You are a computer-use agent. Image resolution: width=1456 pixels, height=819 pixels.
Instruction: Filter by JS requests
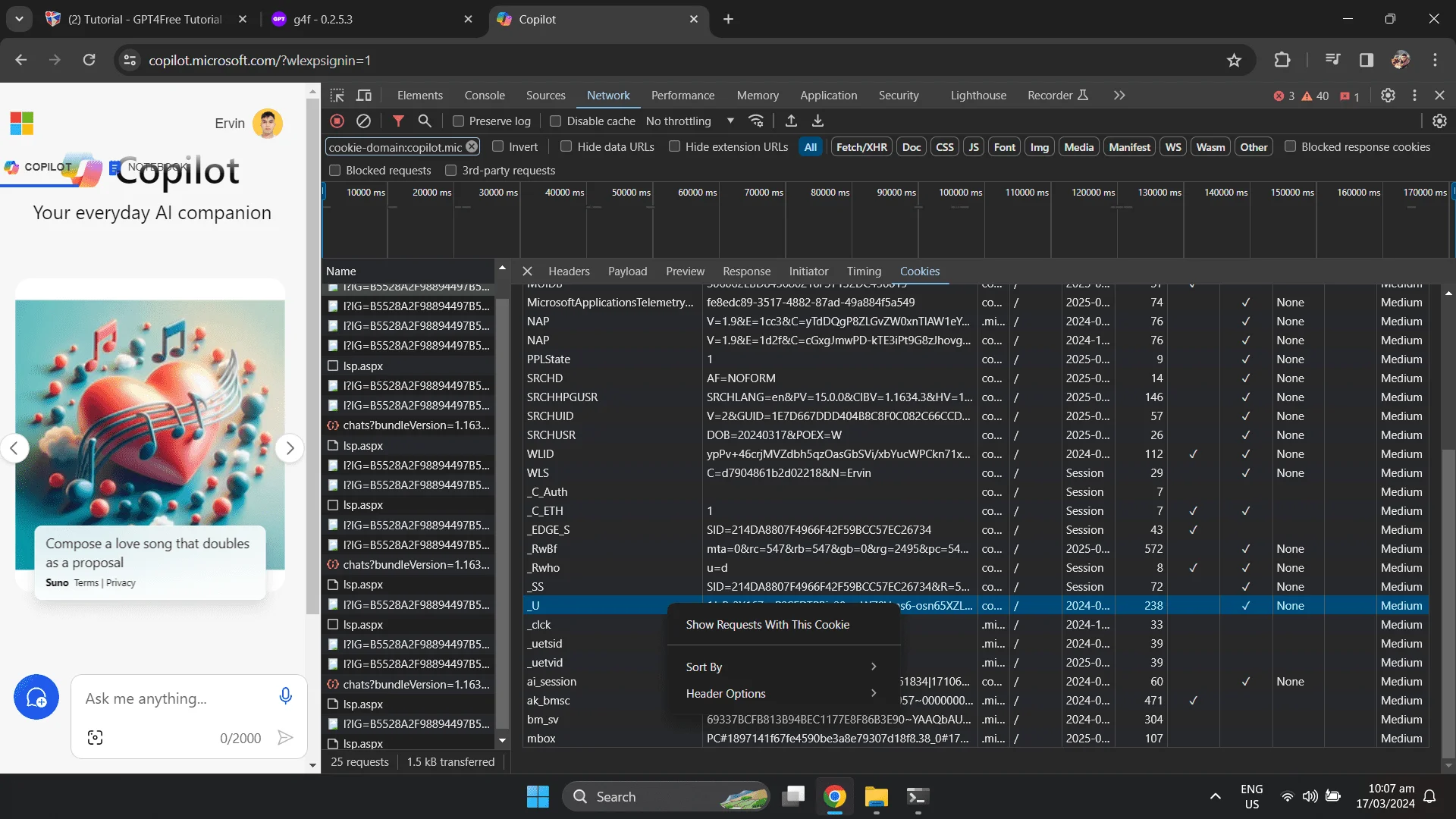(x=974, y=147)
